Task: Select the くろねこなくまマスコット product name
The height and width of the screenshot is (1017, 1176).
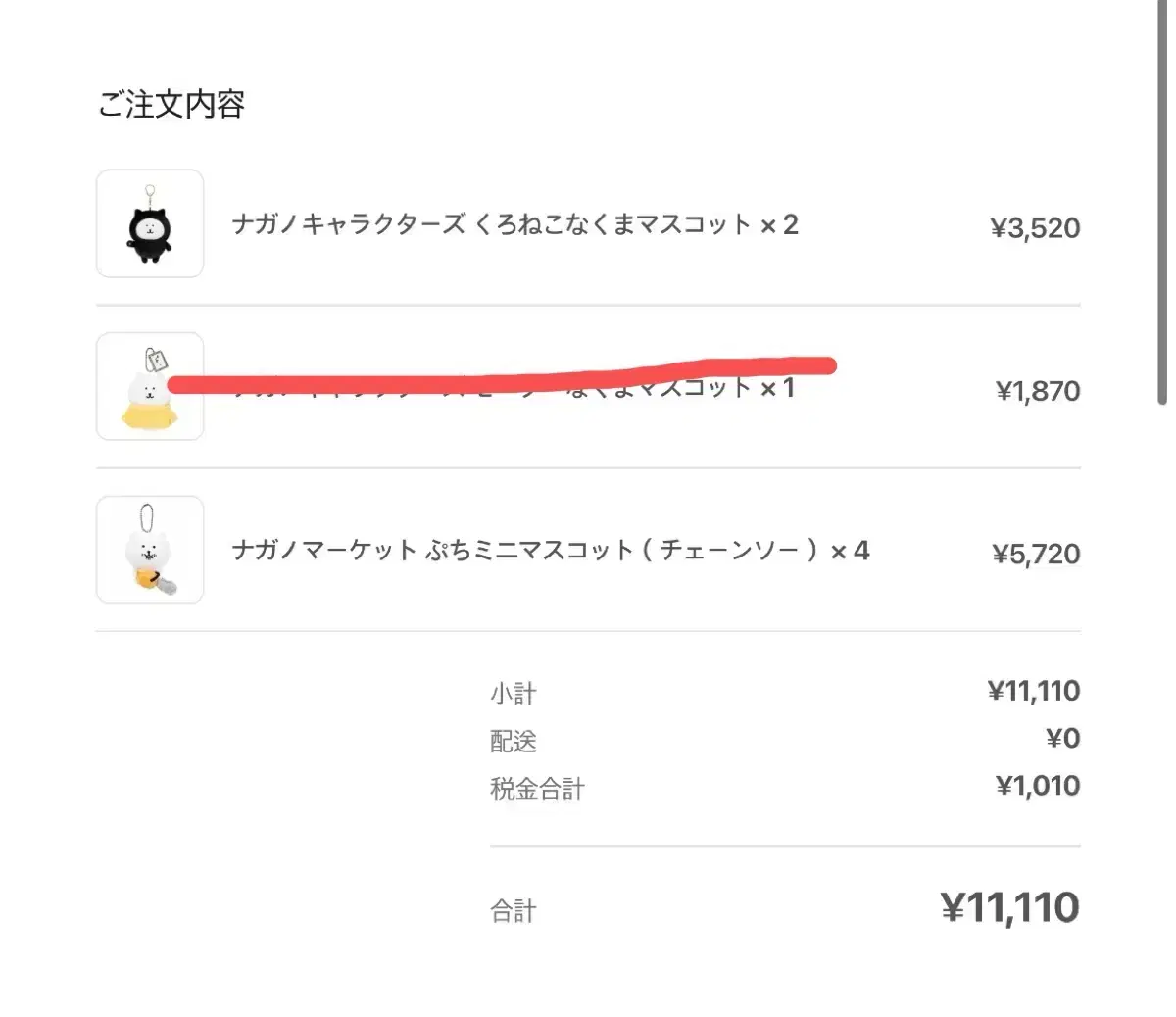Action: [x=514, y=225]
